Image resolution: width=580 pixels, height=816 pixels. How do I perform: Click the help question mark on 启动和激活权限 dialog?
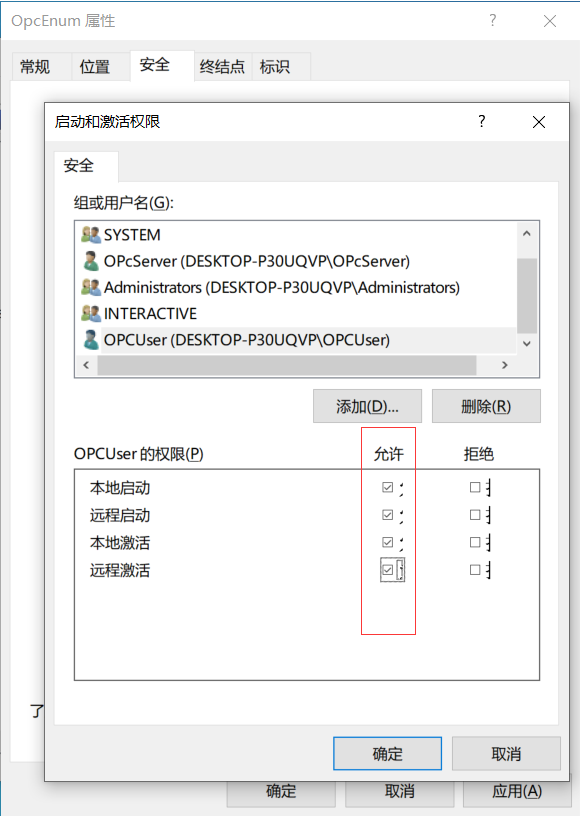[x=481, y=121]
